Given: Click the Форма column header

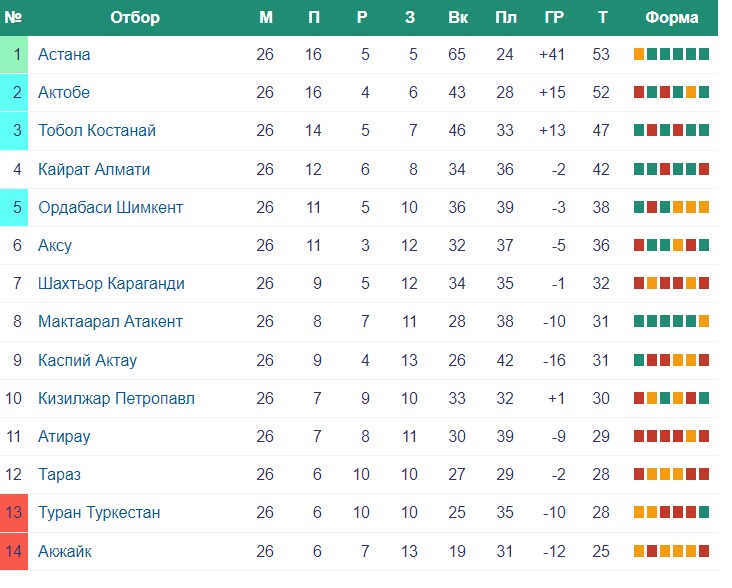Looking at the screenshot, I should 672,17.
